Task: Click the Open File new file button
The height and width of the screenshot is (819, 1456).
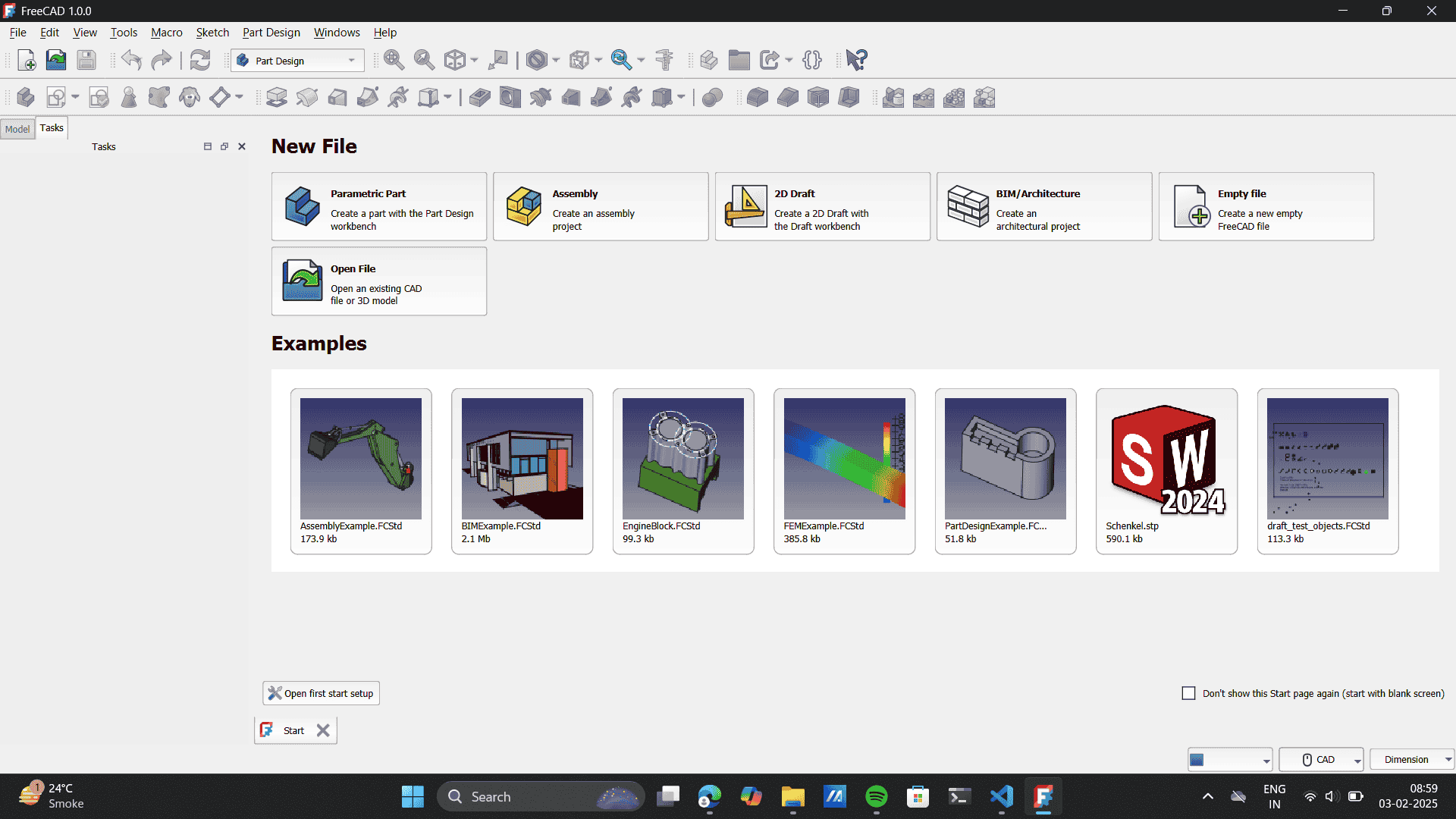Action: (379, 281)
